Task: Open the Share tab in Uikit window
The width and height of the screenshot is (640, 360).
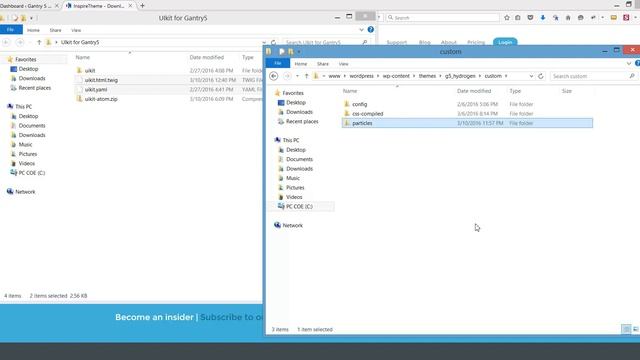Action: [x=56, y=30]
